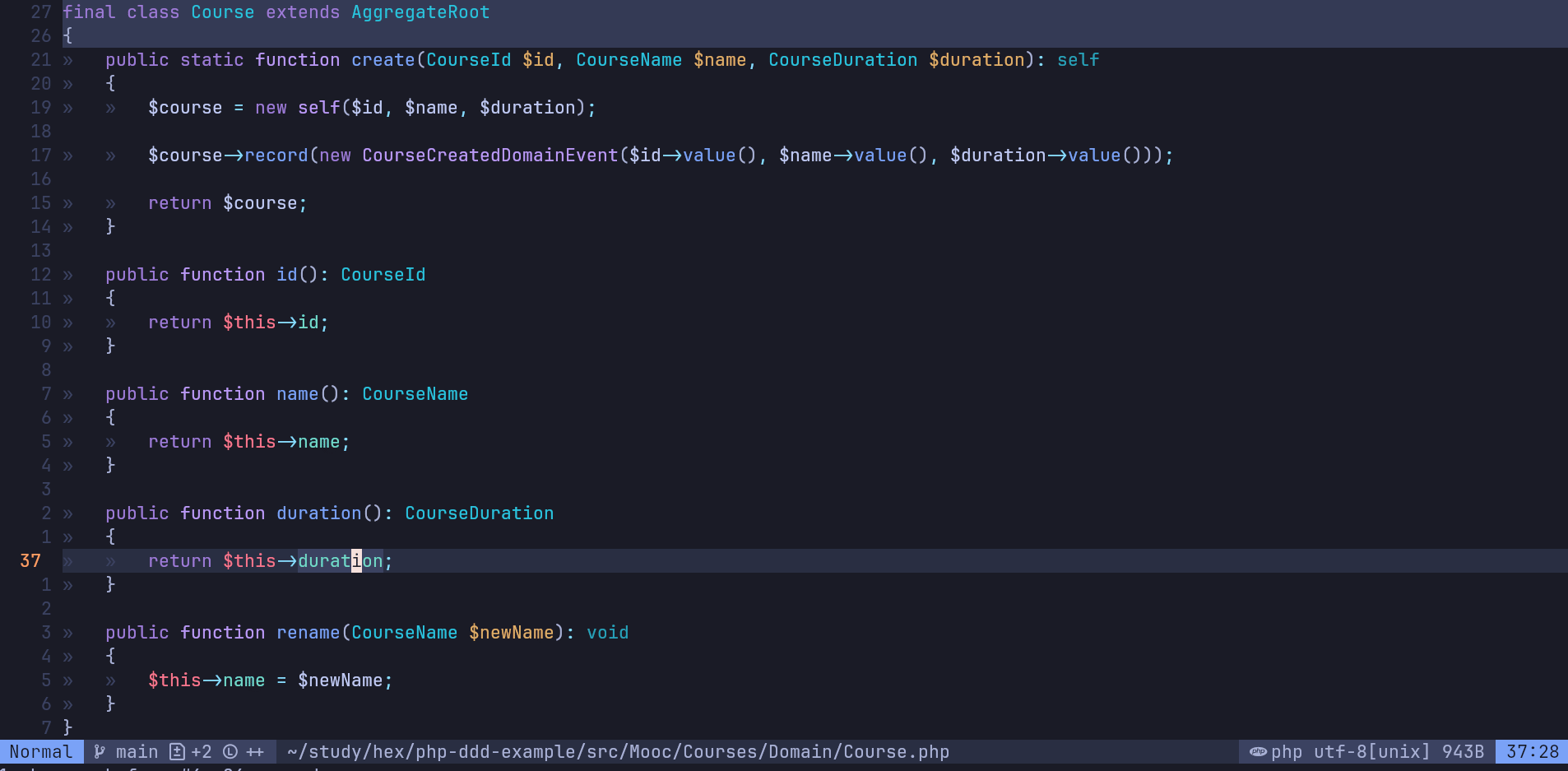
Task: Click the word final on the class declaration
Action: [x=89, y=12]
